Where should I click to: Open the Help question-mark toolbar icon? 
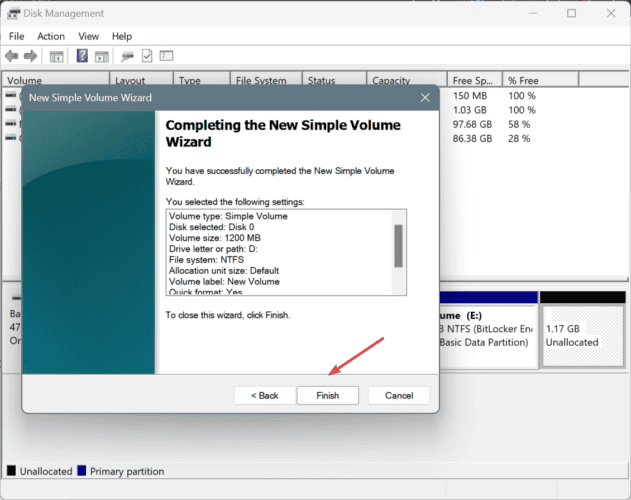tap(82, 56)
